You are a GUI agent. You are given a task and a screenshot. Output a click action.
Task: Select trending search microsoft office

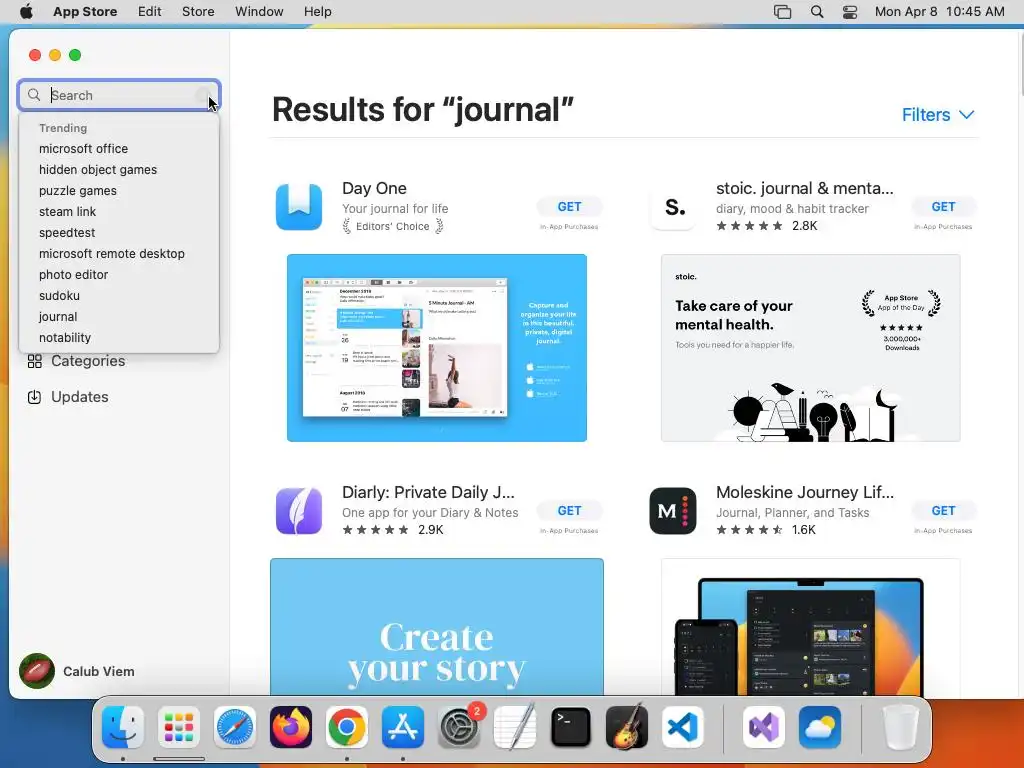[84, 149]
